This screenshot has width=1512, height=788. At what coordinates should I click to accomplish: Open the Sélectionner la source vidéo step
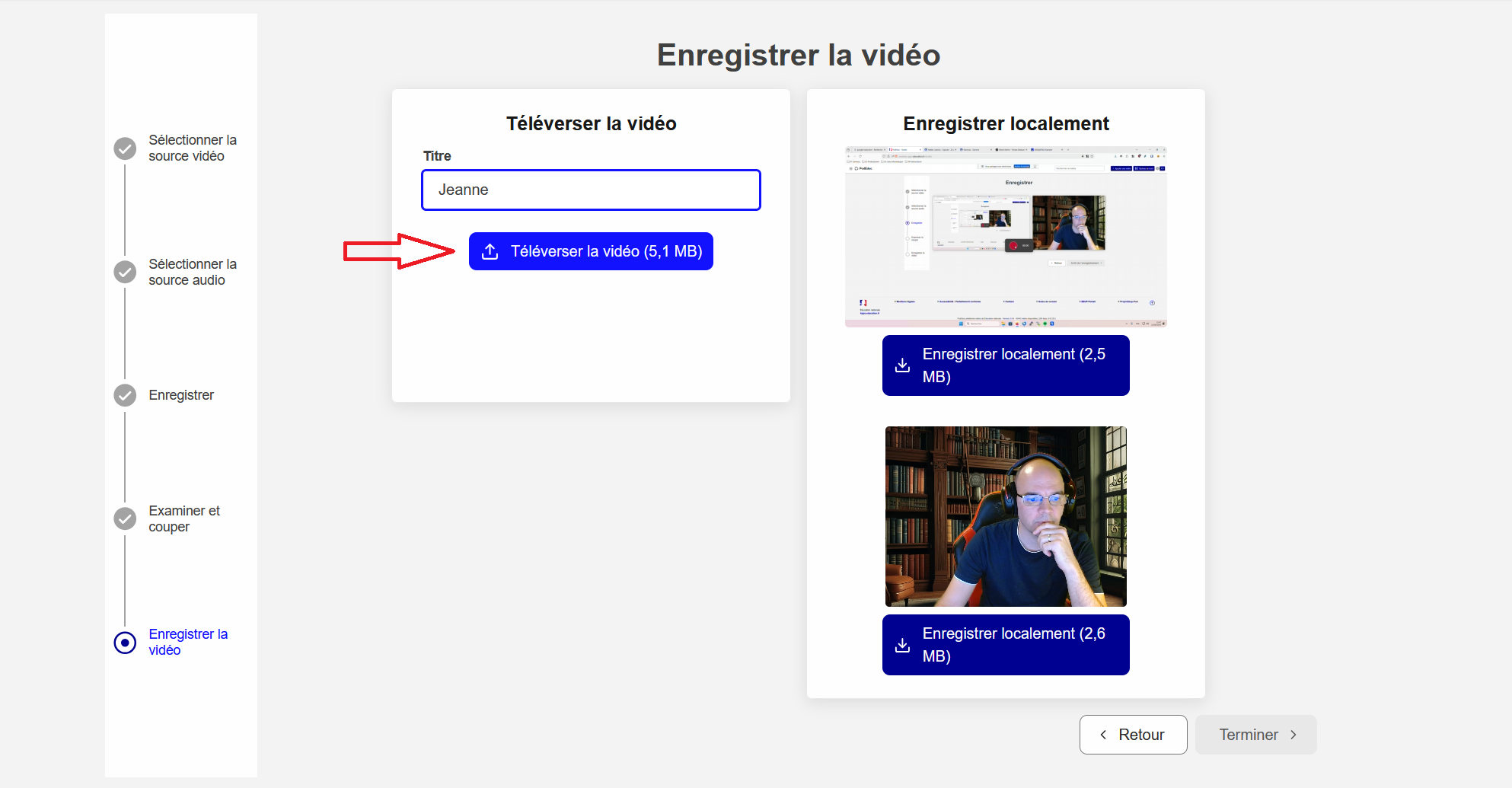coord(192,148)
